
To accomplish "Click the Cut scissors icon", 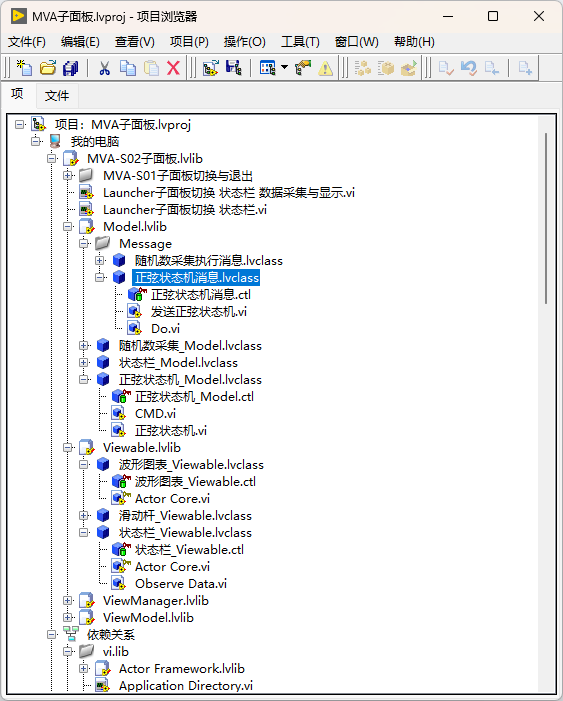I will pyautogui.click(x=104, y=68).
